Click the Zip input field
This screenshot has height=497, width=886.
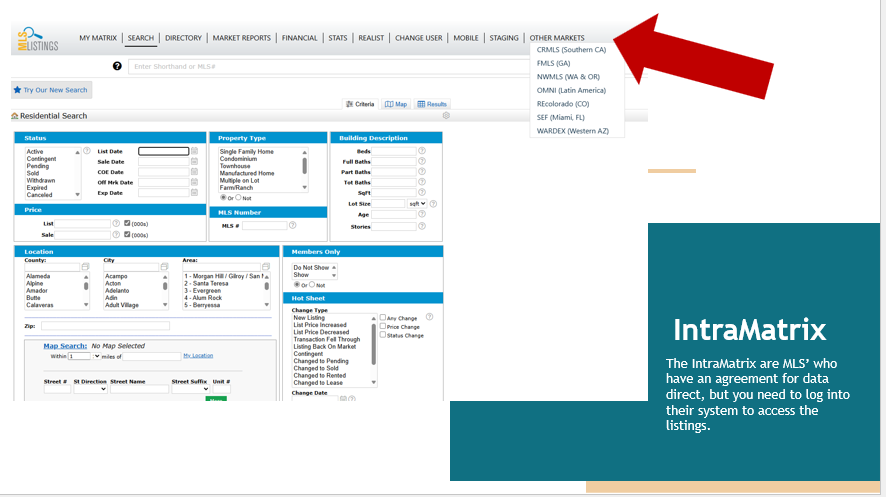tap(105, 326)
